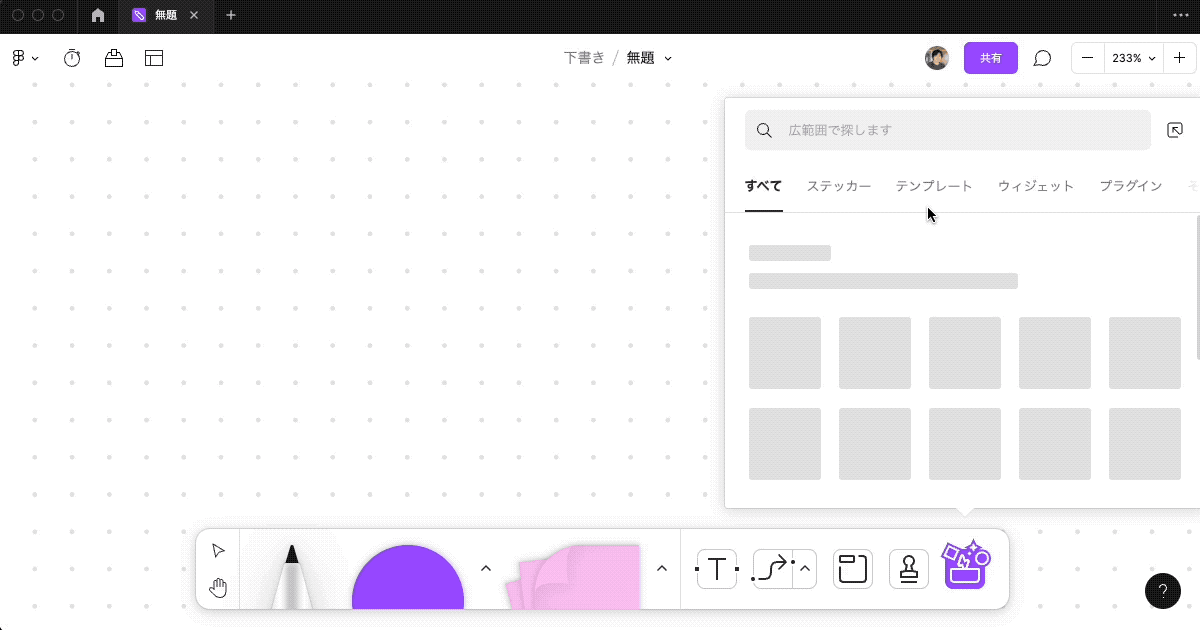Click the resources panel scrollbar

(1197, 287)
